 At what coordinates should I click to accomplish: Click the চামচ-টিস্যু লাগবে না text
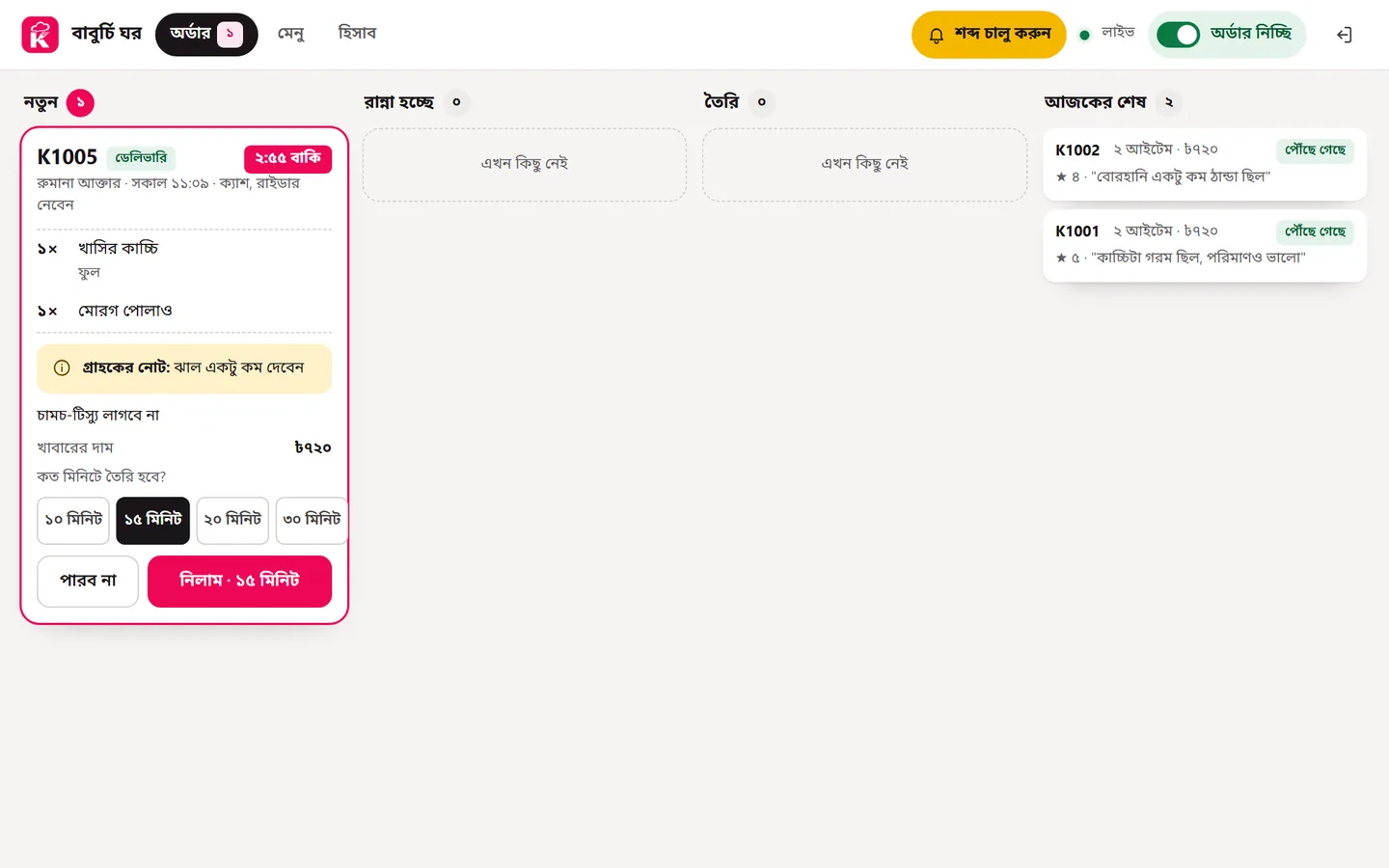pyautogui.click(x=98, y=416)
